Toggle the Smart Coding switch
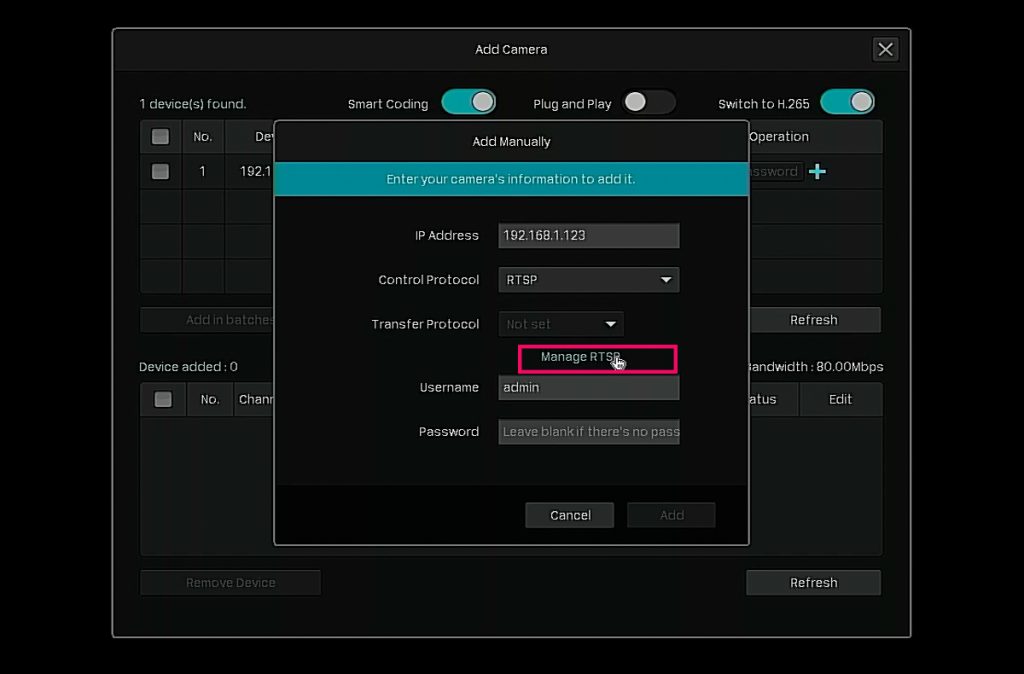Image resolution: width=1024 pixels, height=674 pixels. [x=469, y=102]
